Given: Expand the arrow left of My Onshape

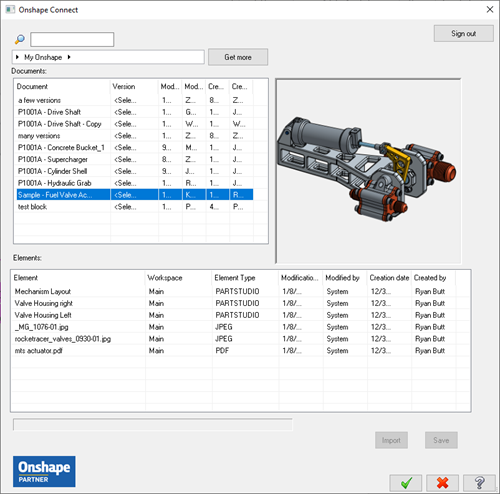Looking at the screenshot, I should point(17,57).
